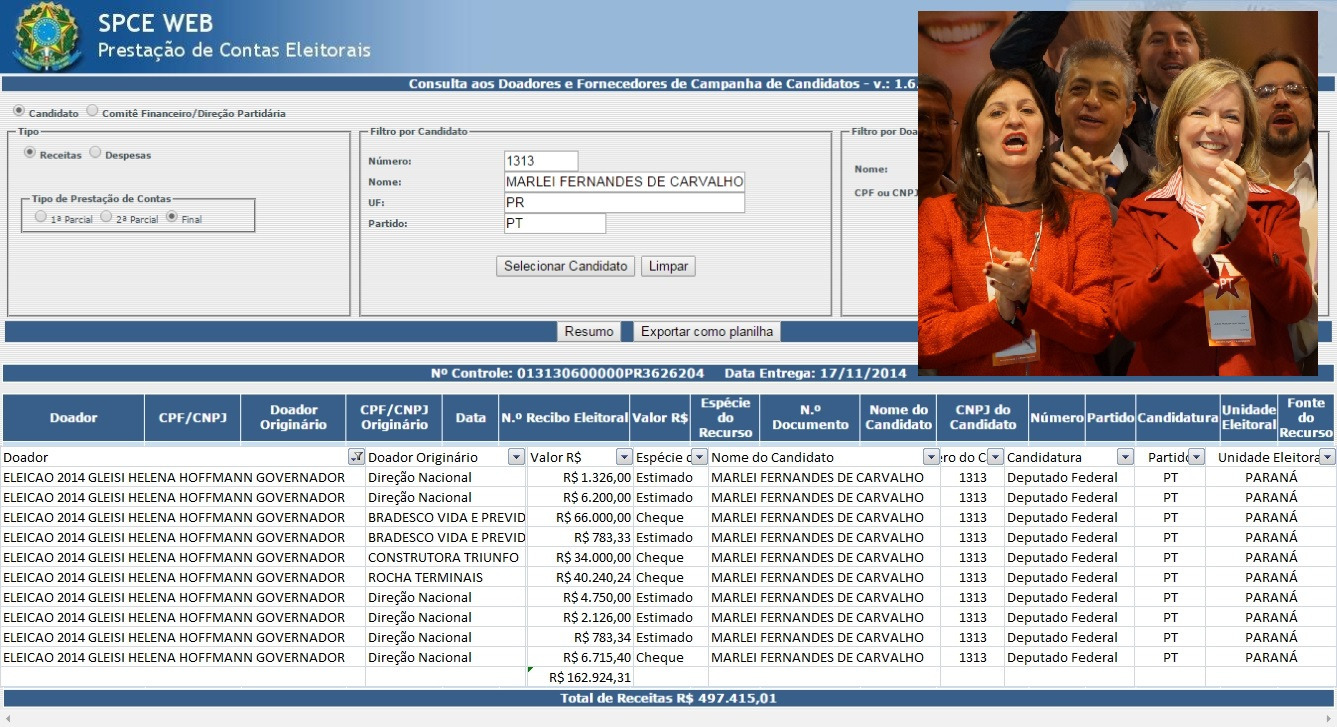The height and width of the screenshot is (727, 1337).
Task: Focus the Nome candidate text field
Action: pos(624,182)
